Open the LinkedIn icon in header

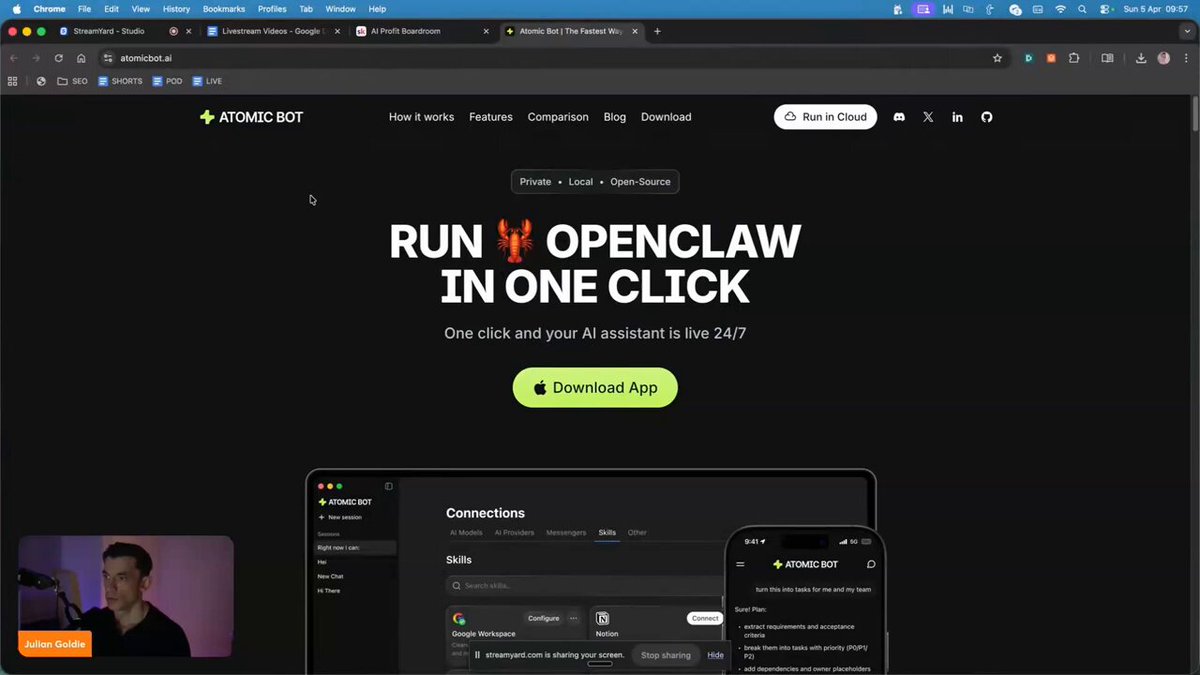pos(957,117)
